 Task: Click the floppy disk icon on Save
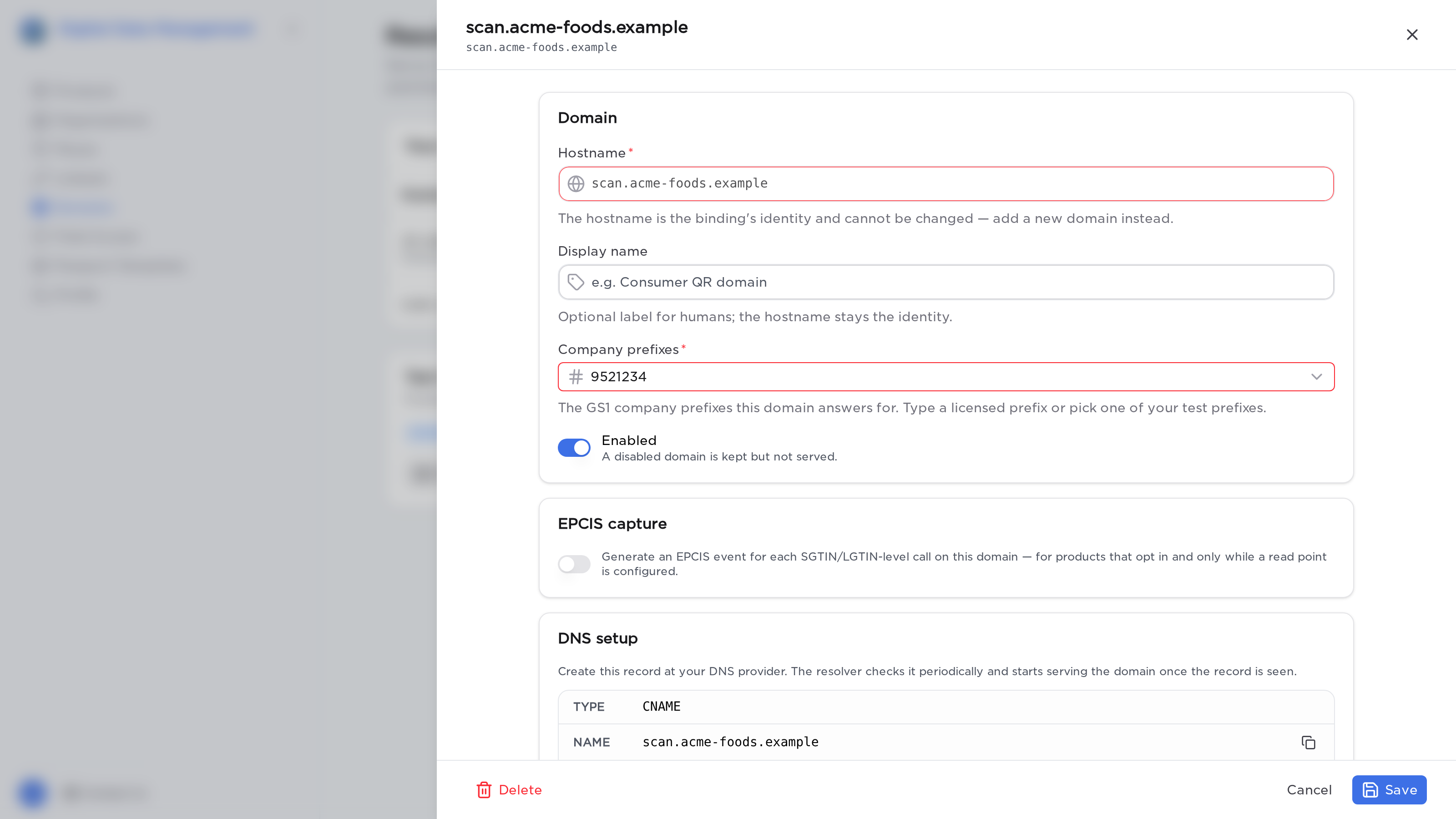click(x=1370, y=789)
